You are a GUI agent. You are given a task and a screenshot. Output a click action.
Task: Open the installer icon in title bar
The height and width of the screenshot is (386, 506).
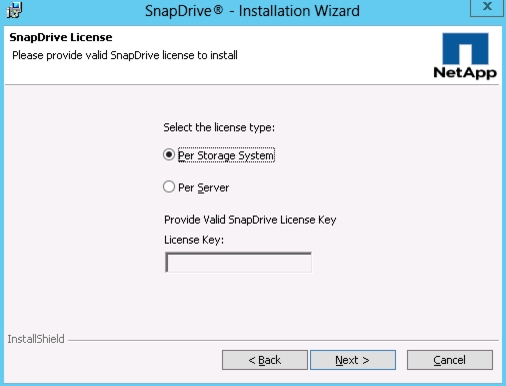pyautogui.click(x=14, y=10)
